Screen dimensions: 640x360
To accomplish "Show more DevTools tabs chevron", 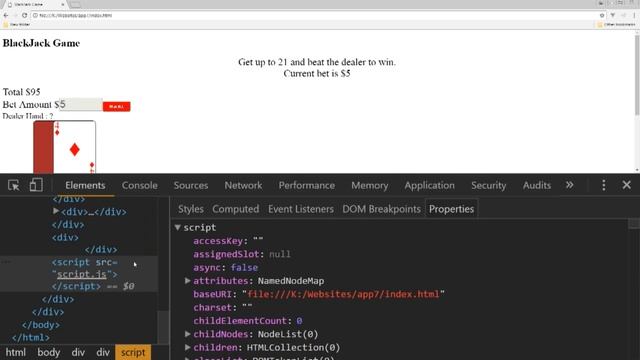I will coord(569,185).
